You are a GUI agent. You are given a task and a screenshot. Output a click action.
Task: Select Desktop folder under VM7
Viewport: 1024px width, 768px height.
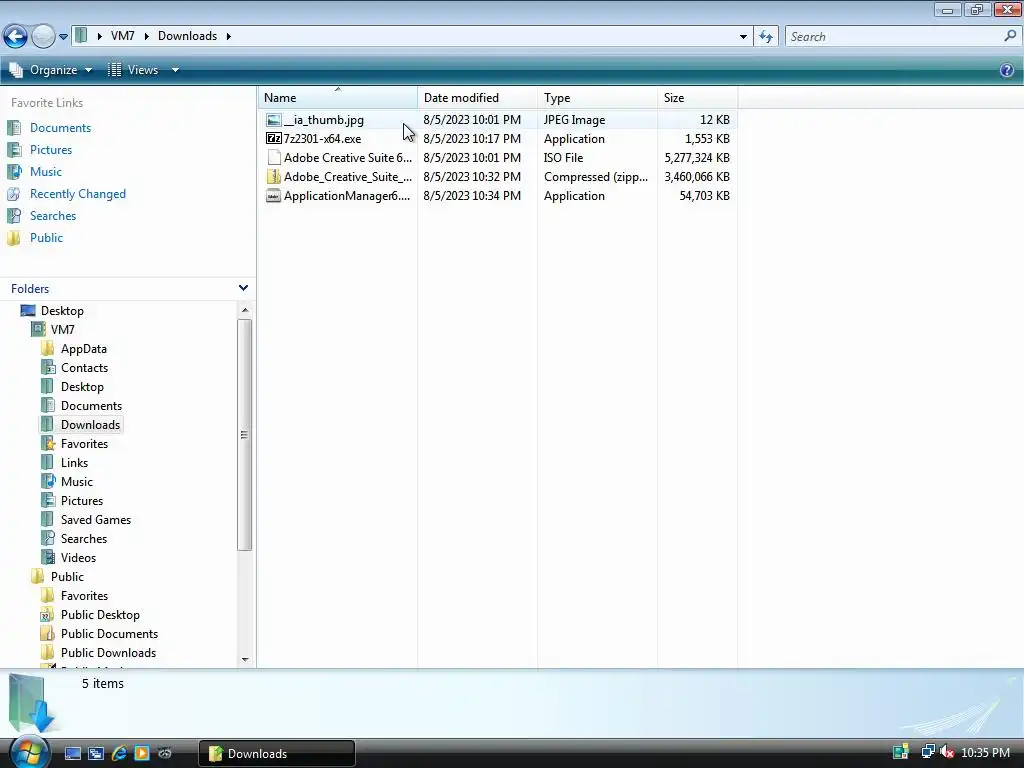pyautogui.click(x=82, y=387)
